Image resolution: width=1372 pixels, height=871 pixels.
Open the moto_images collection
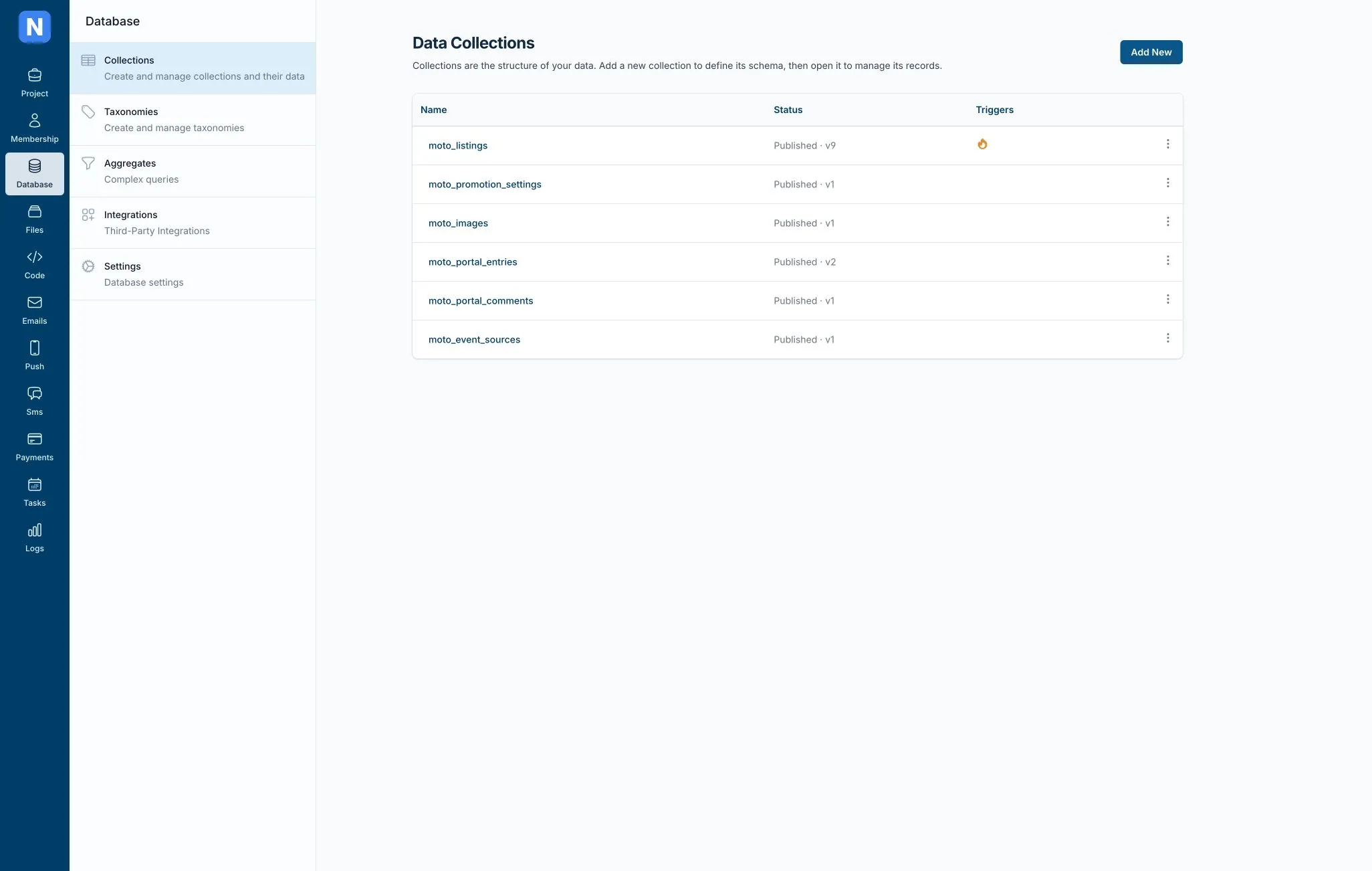click(458, 223)
